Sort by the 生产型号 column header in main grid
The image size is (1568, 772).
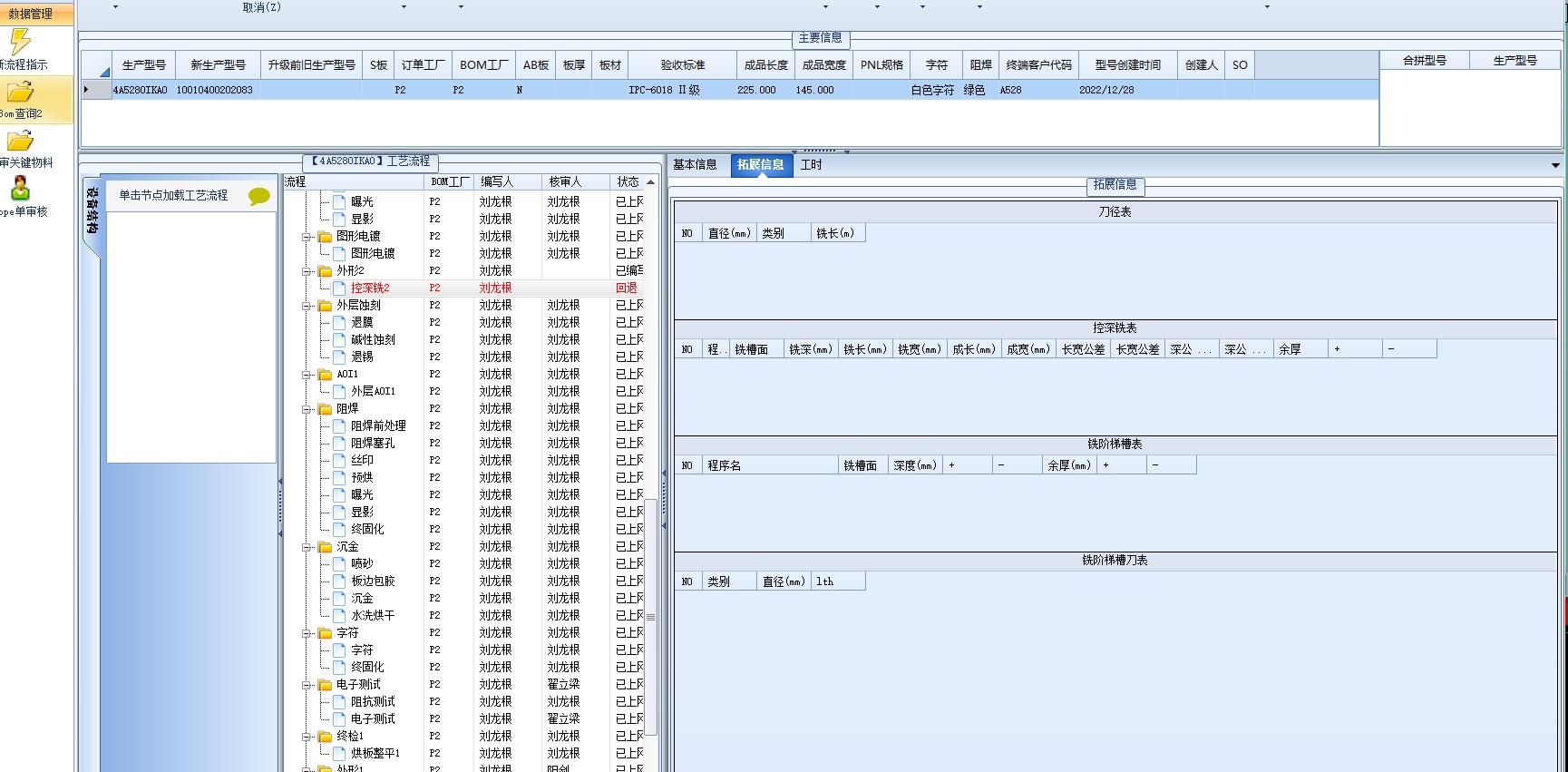[143, 65]
